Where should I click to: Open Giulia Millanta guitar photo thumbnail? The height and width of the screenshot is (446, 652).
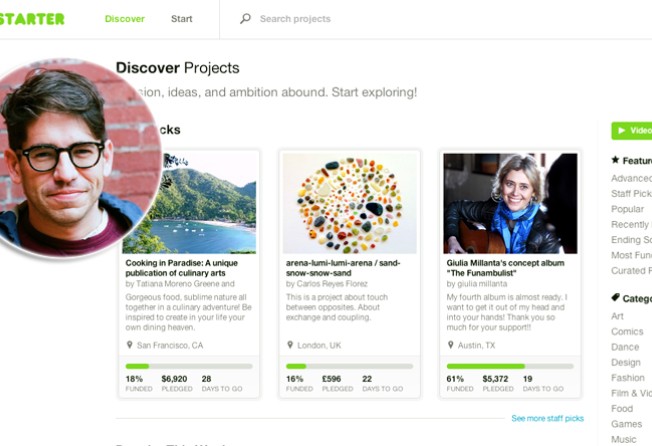(510, 203)
